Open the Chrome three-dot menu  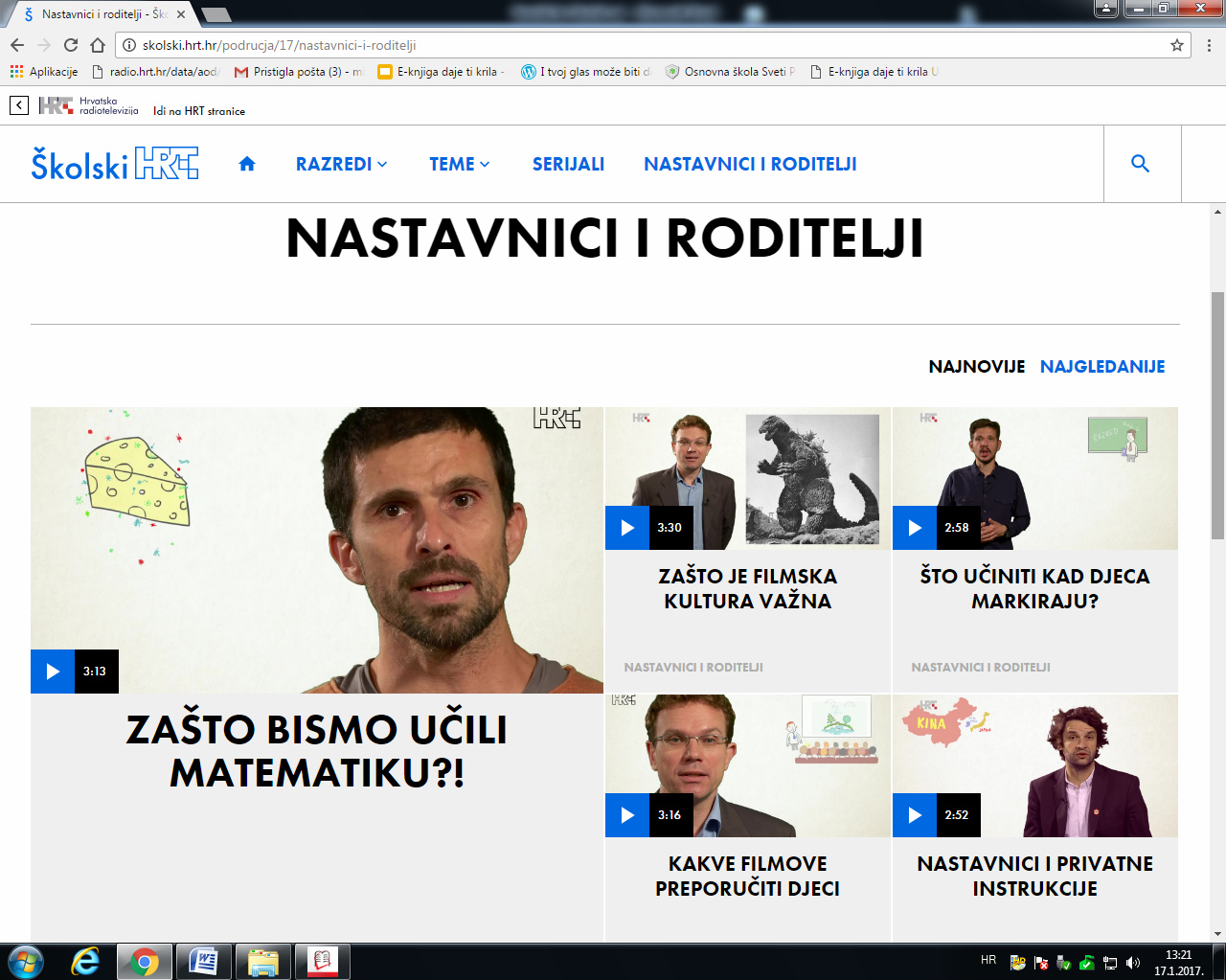[1209, 45]
